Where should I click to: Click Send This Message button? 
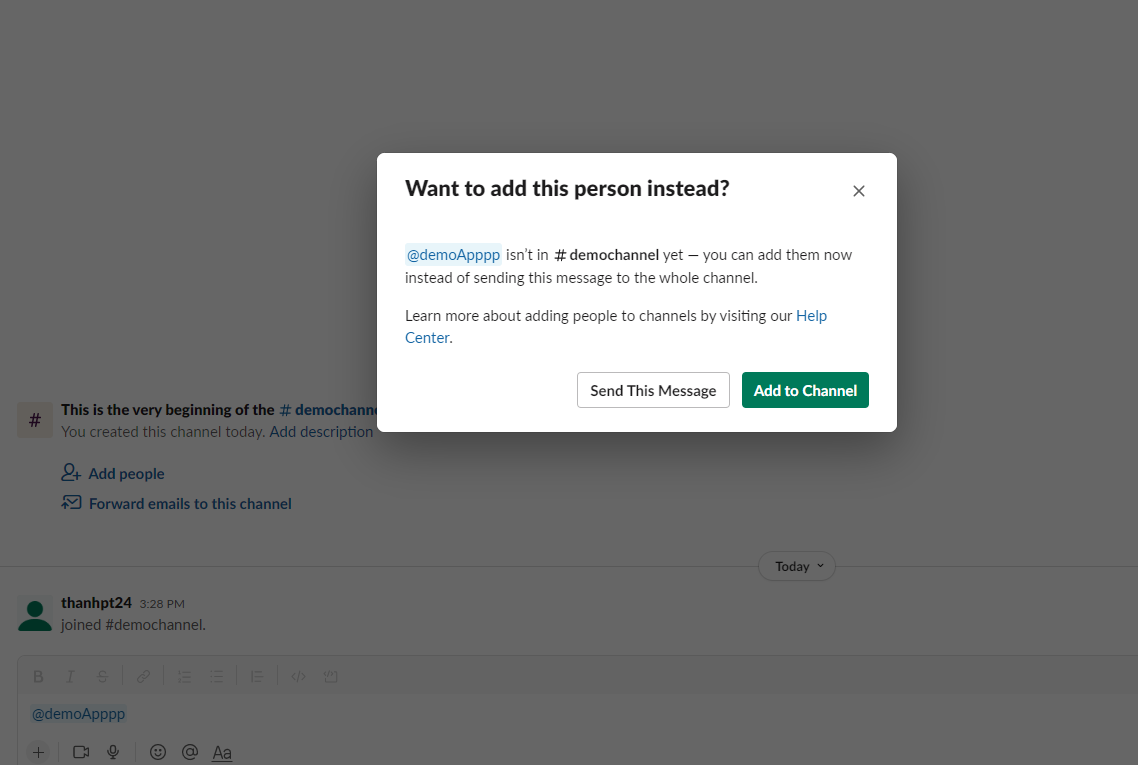pos(653,390)
